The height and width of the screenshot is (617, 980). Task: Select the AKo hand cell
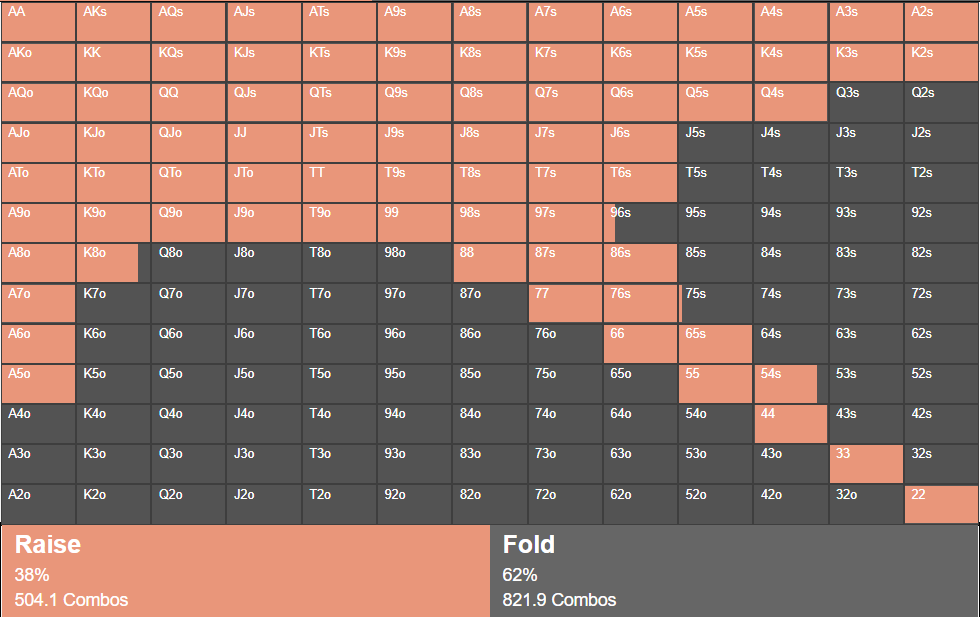(38, 62)
